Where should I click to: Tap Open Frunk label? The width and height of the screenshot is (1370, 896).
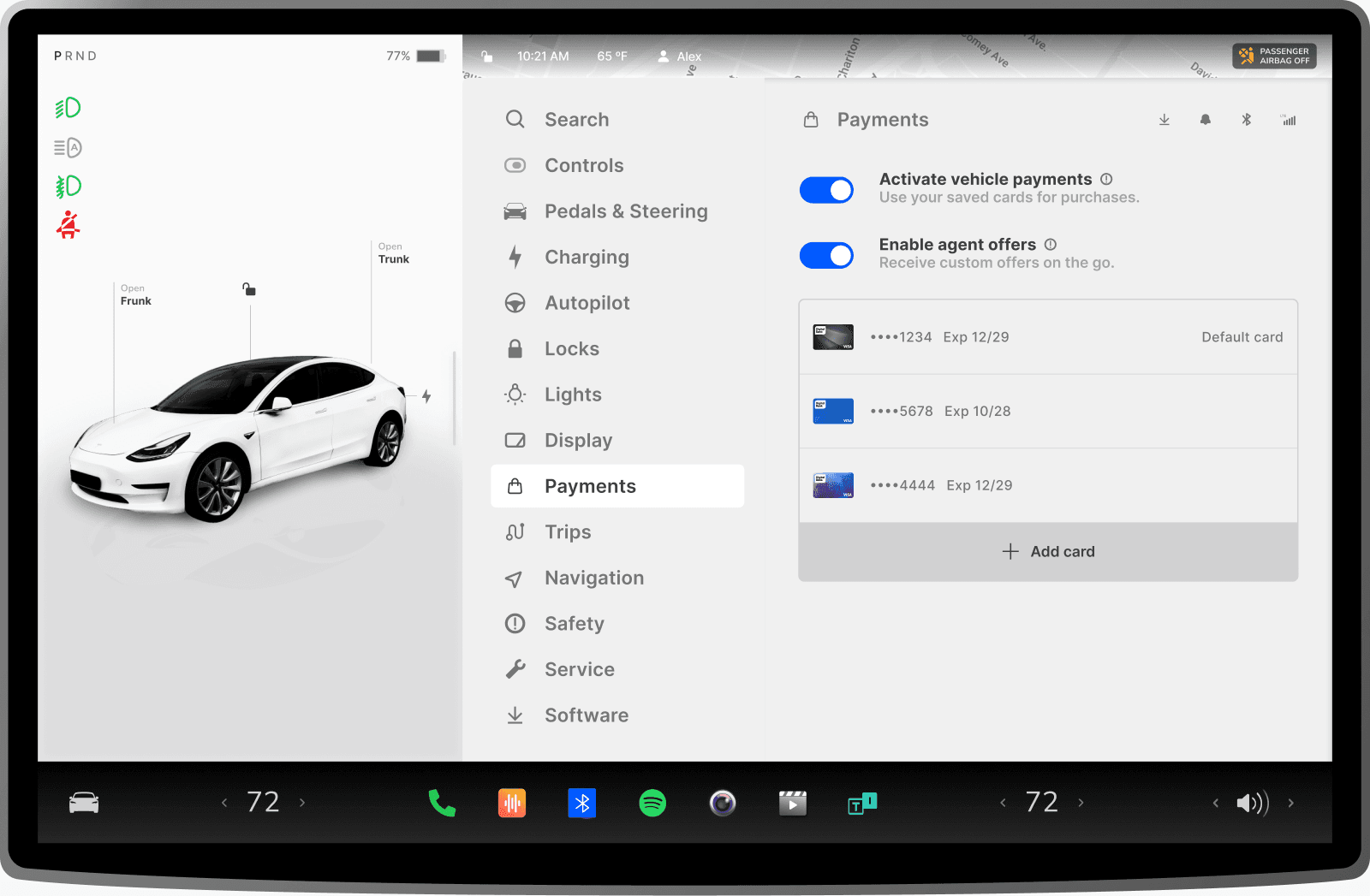(x=135, y=295)
